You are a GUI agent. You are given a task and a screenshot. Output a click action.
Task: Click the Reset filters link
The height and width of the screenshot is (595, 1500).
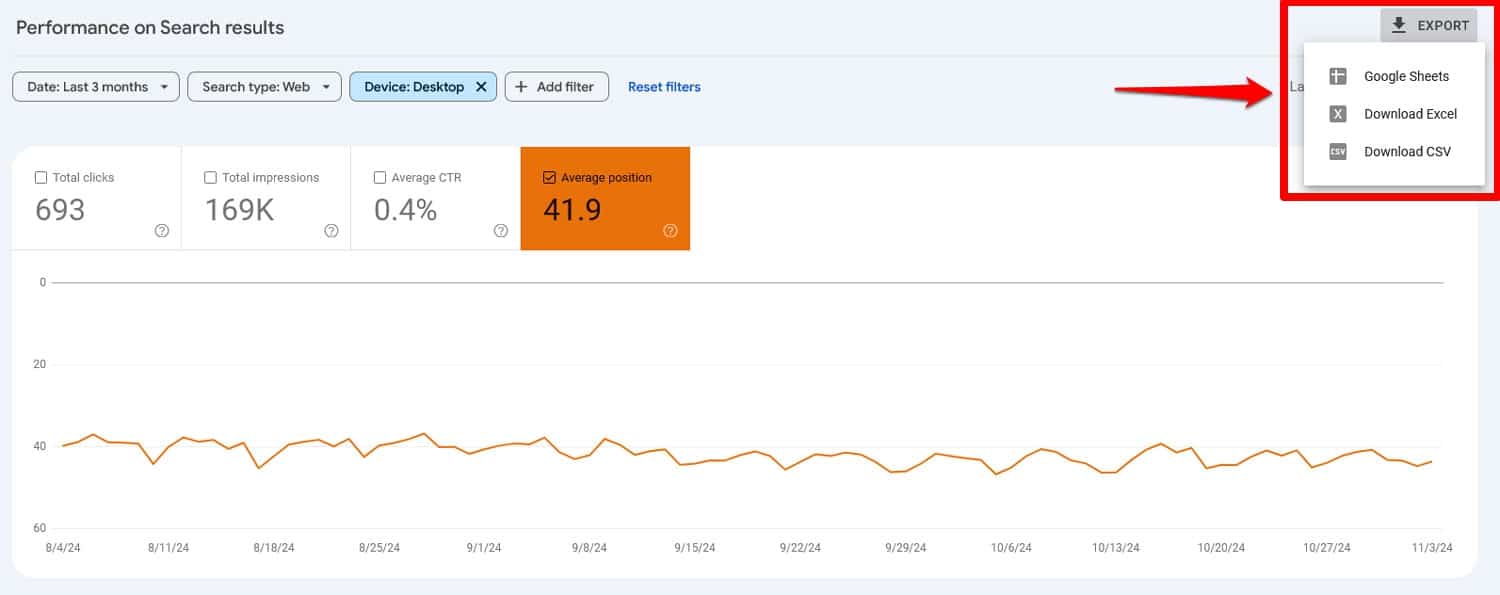(x=664, y=86)
